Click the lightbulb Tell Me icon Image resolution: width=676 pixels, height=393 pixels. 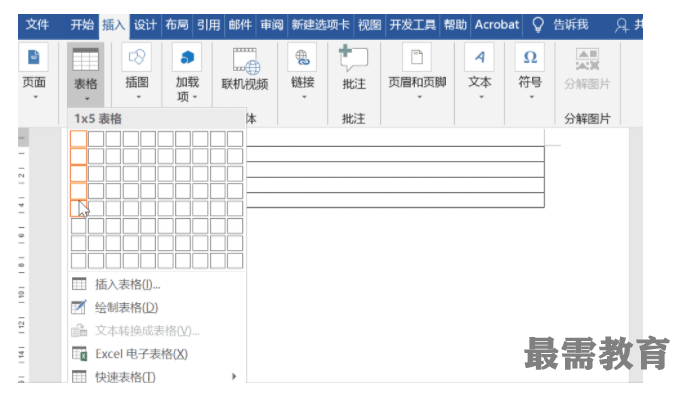coord(538,25)
